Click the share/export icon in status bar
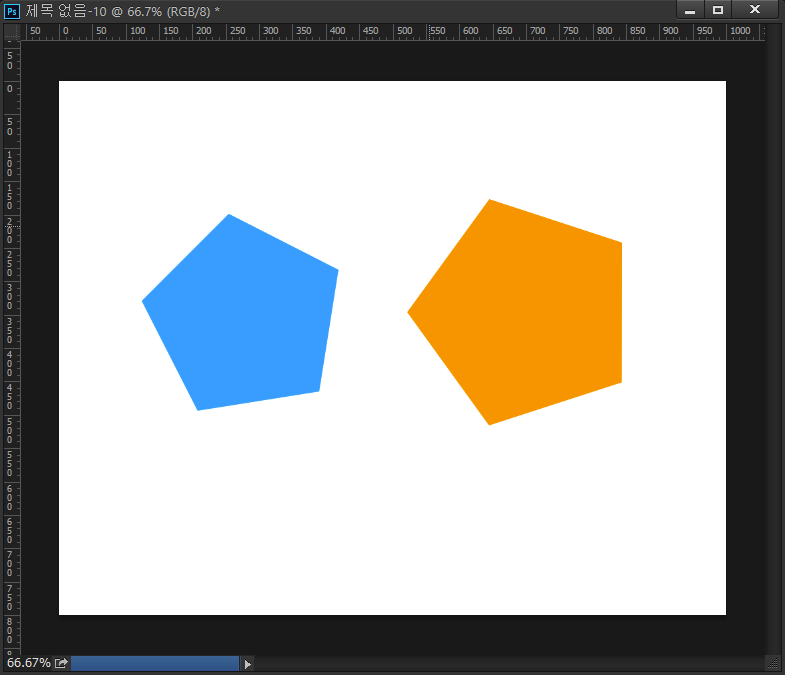 pos(61,663)
